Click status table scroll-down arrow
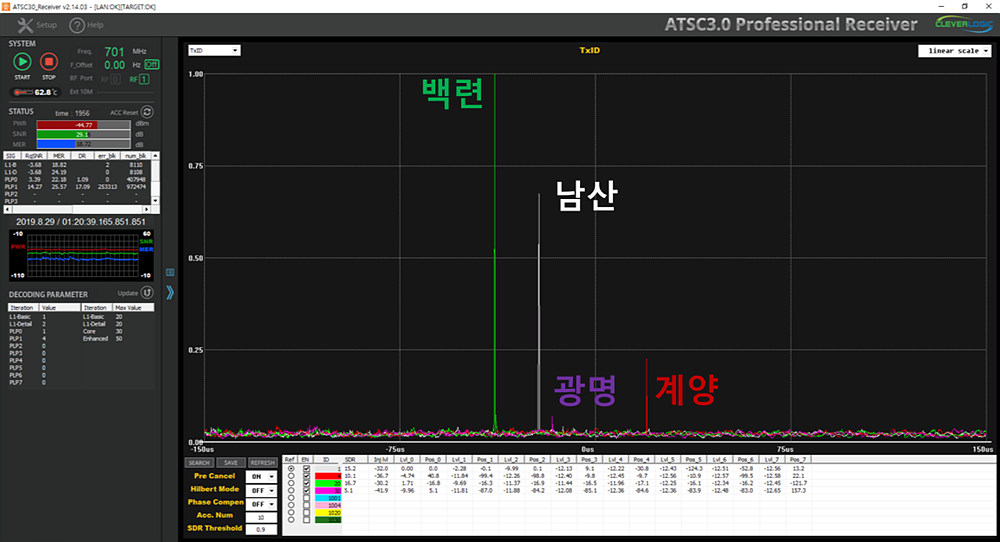 tap(156, 201)
